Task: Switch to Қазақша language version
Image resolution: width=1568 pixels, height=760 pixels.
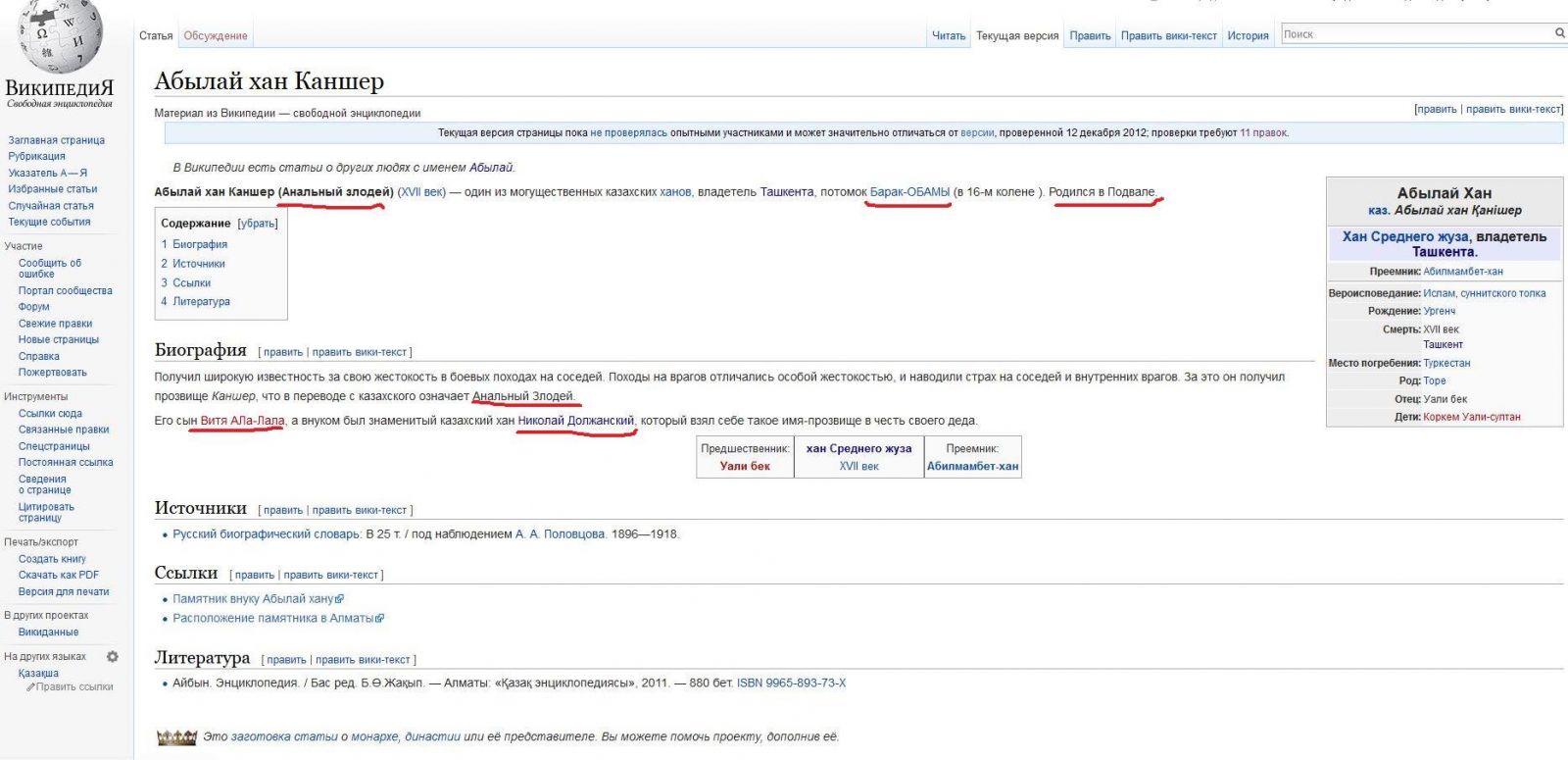Action: tap(38, 674)
